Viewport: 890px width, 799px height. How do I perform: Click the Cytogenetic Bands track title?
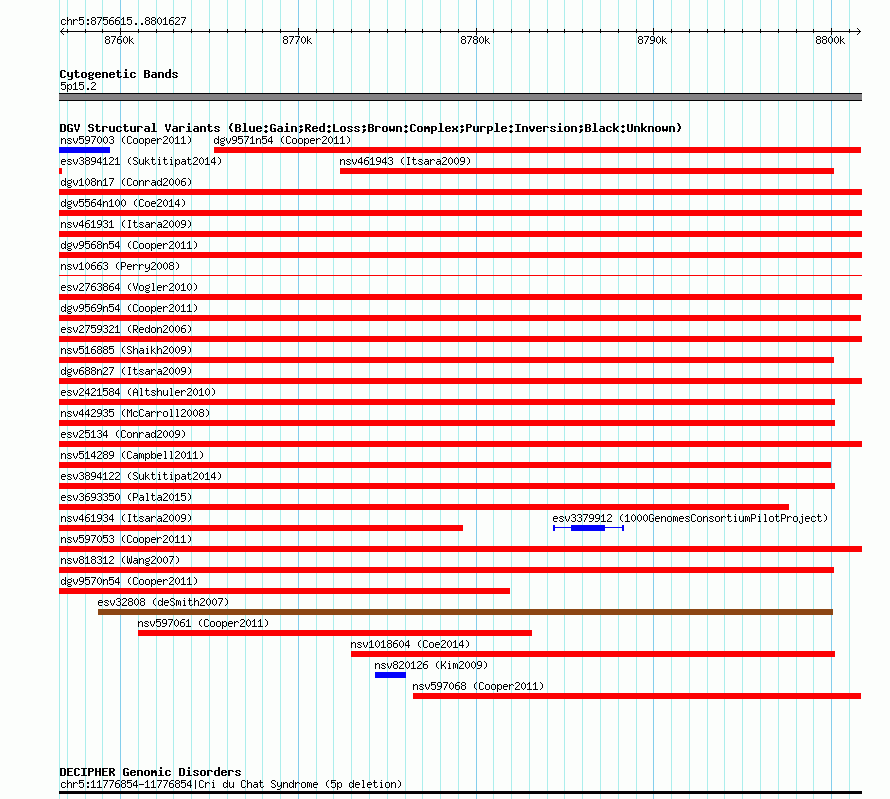coord(119,74)
